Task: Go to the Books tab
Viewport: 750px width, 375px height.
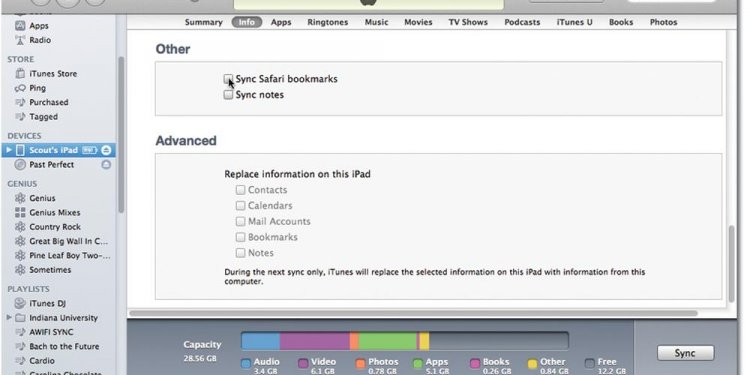Action: coord(621,22)
